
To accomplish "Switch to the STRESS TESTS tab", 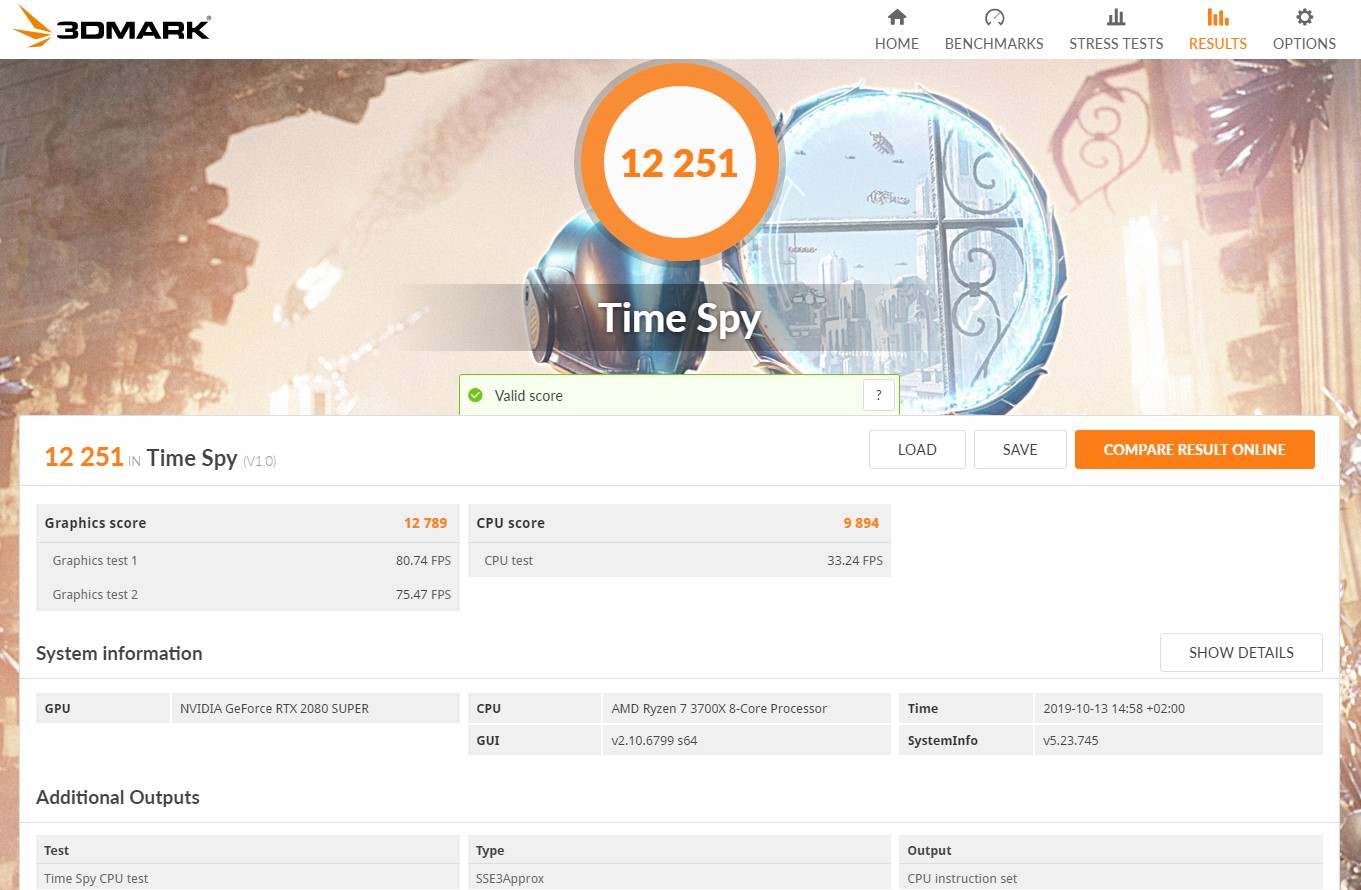I will [1116, 29].
